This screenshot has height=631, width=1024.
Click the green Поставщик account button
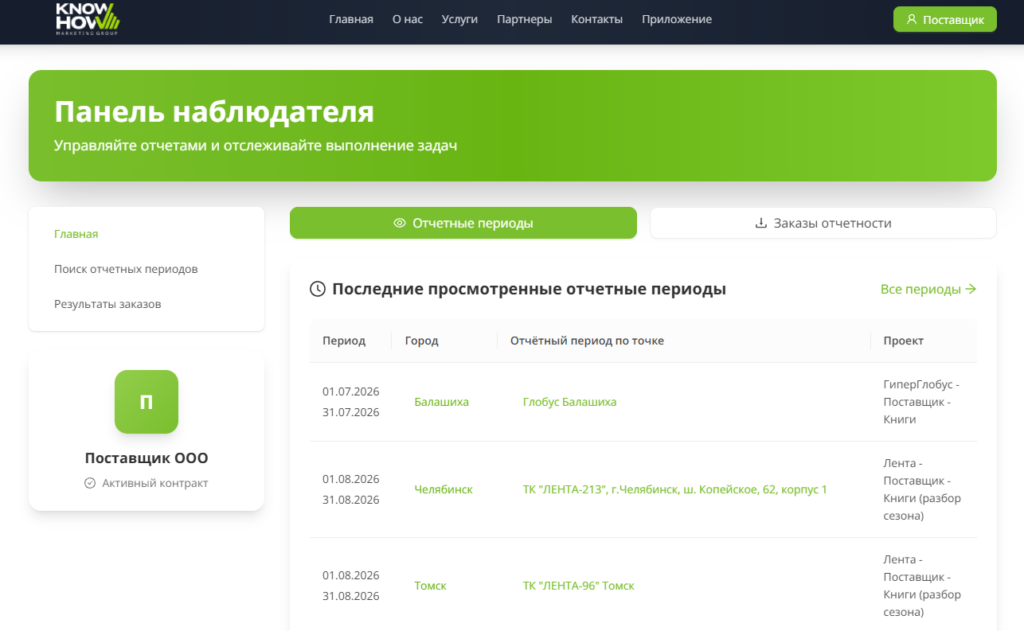[x=945, y=20]
